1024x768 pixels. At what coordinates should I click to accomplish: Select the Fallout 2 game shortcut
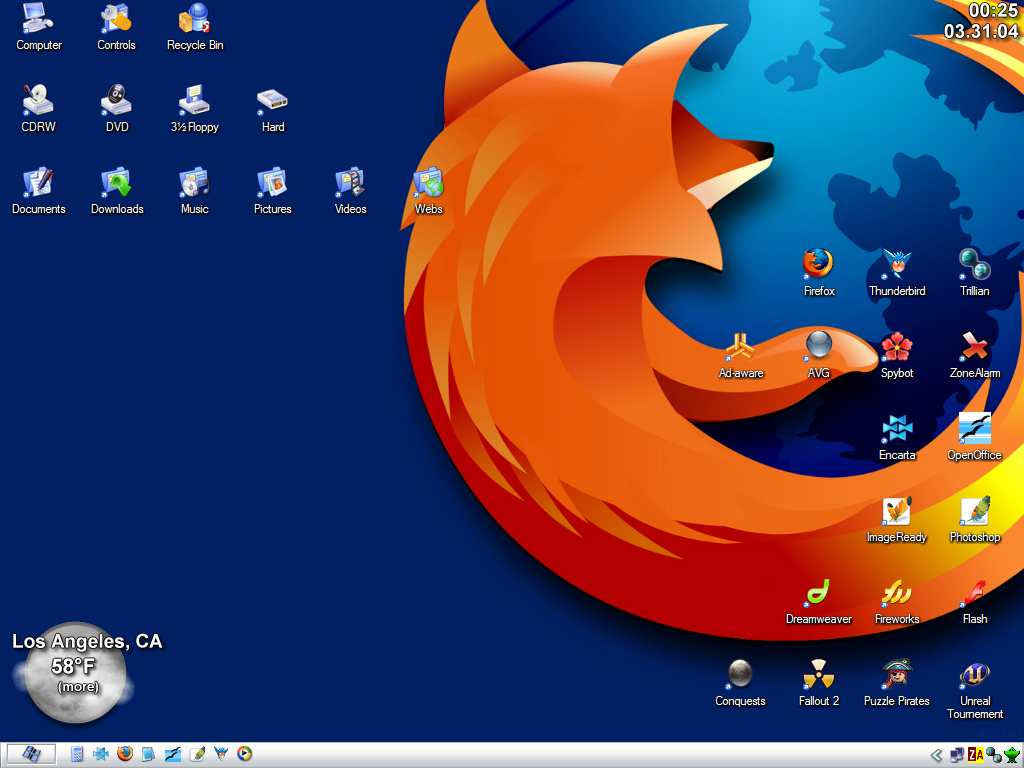[x=819, y=684]
